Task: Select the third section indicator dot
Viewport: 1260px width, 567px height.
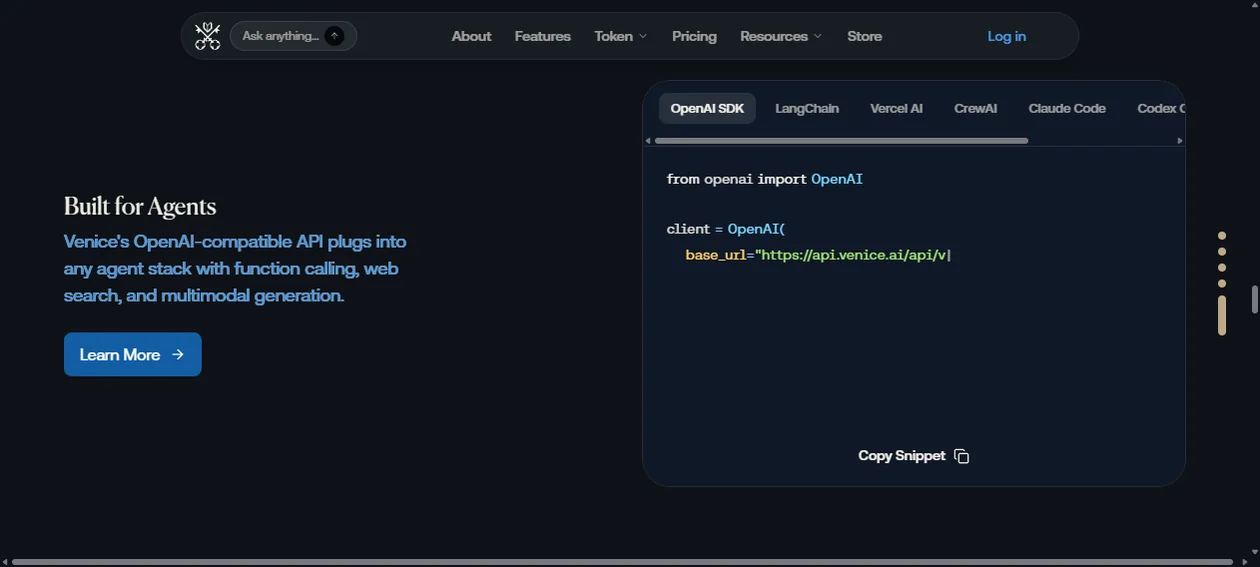Action: click(1222, 268)
